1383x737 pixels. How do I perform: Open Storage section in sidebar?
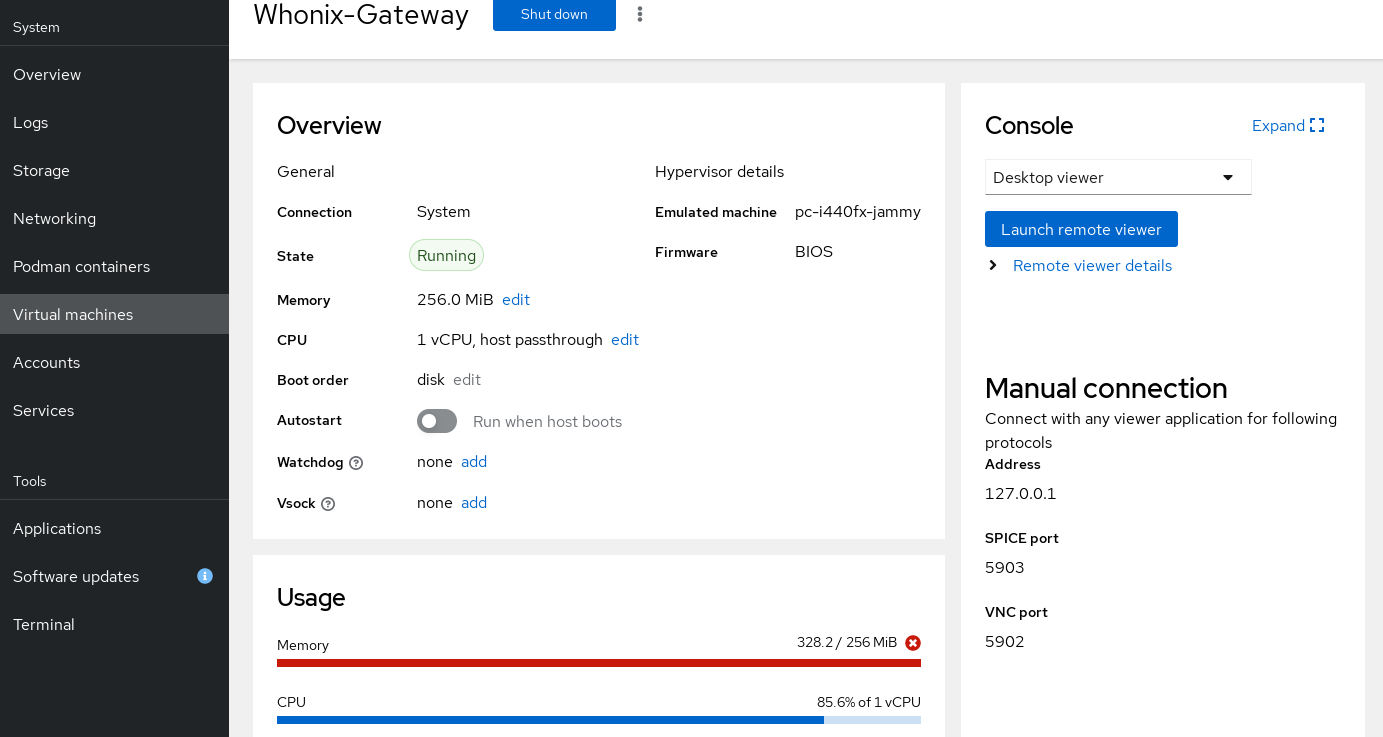(42, 171)
